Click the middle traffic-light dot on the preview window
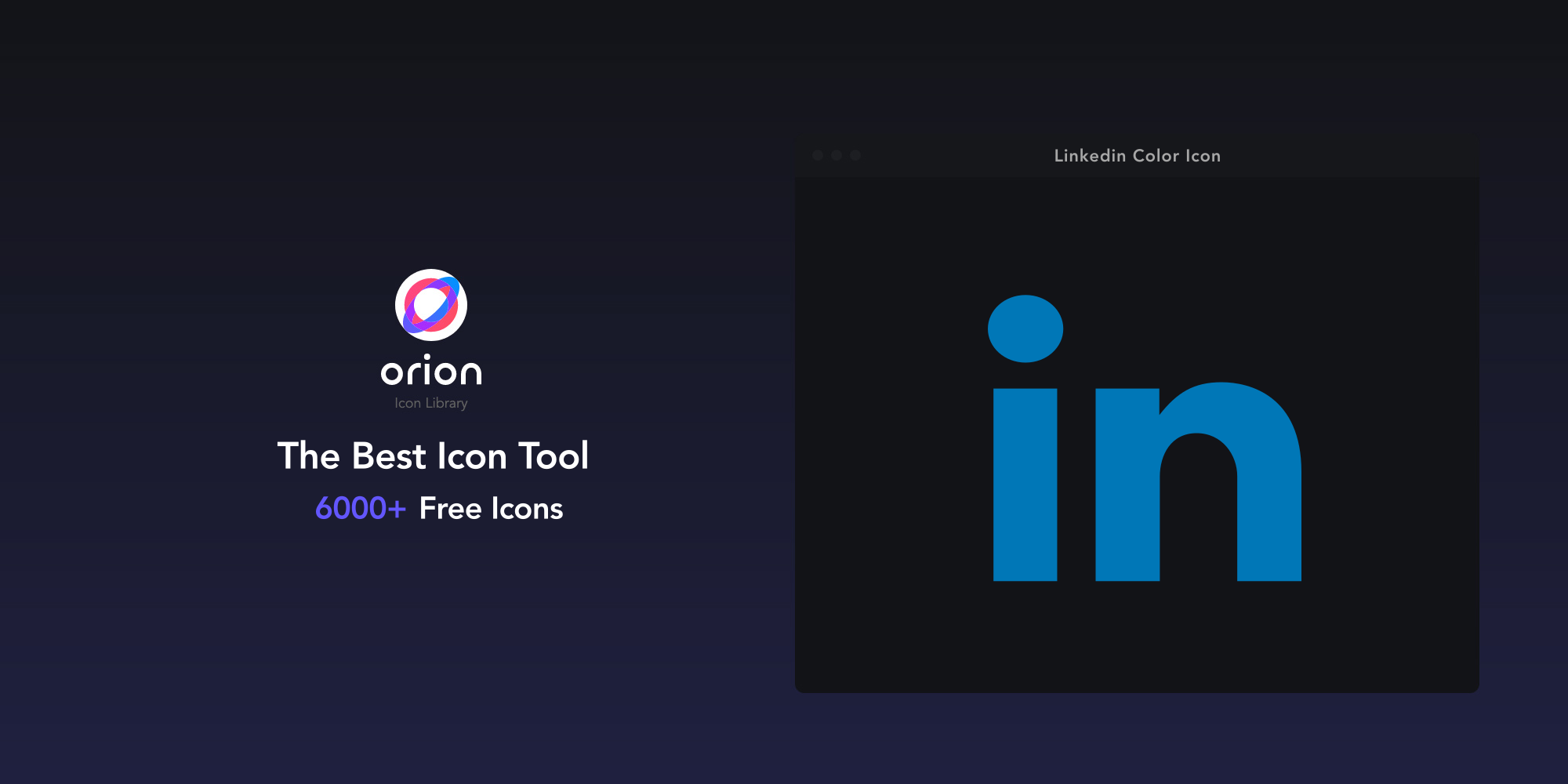1568x784 pixels. (837, 155)
